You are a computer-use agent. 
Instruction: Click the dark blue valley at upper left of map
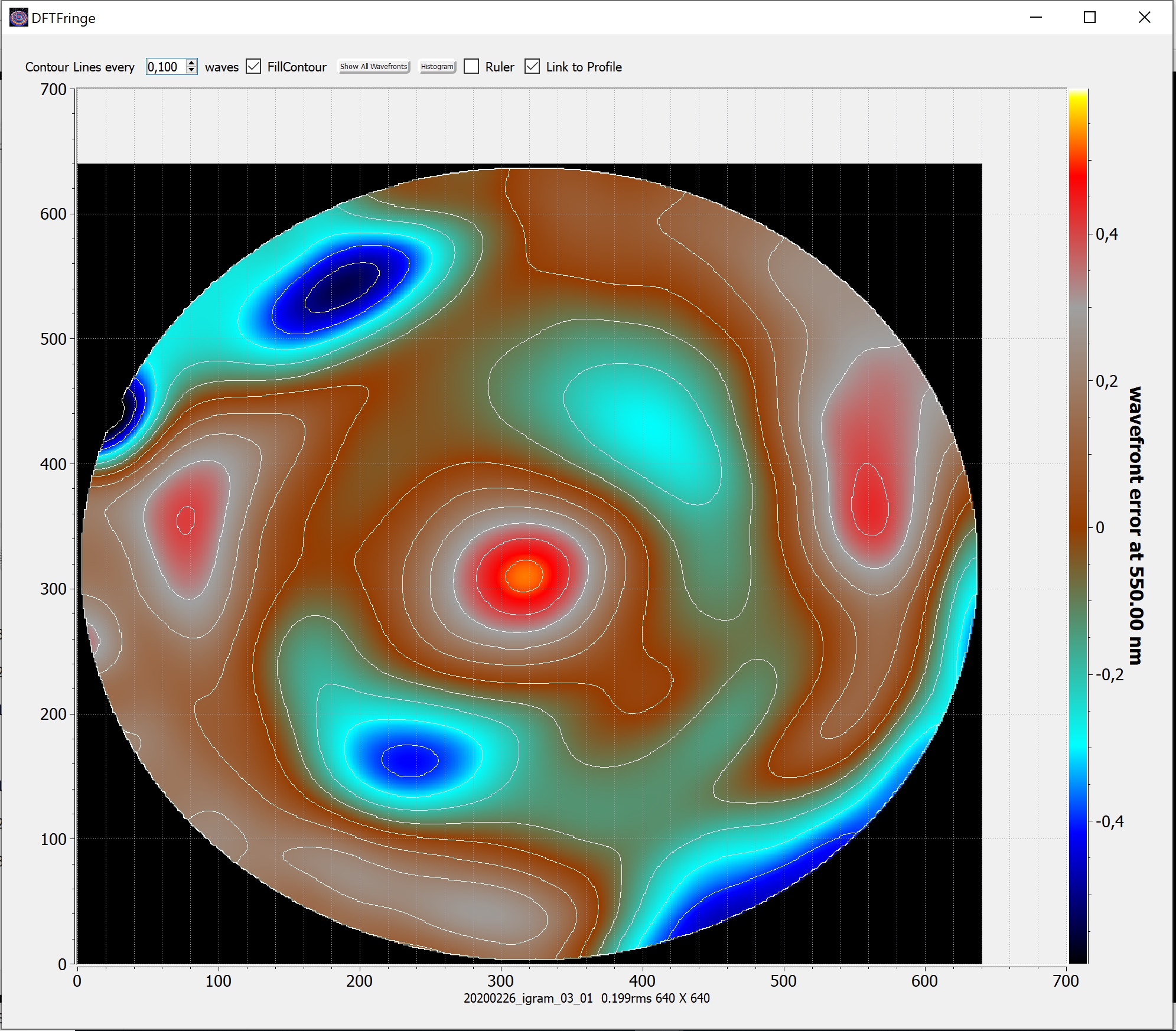pyautogui.click(x=343, y=286)
